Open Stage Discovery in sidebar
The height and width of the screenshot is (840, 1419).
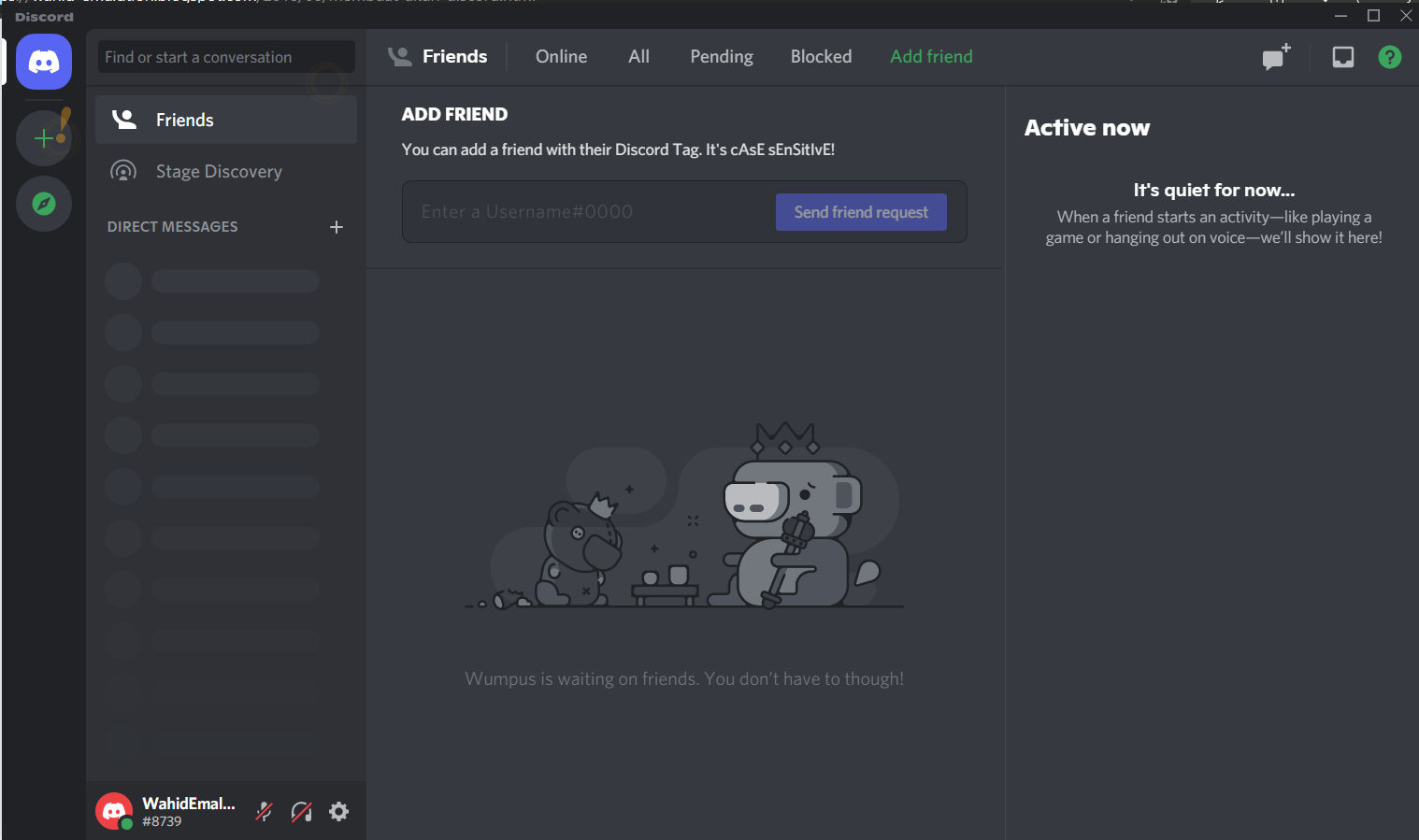[x=226, y=171]
